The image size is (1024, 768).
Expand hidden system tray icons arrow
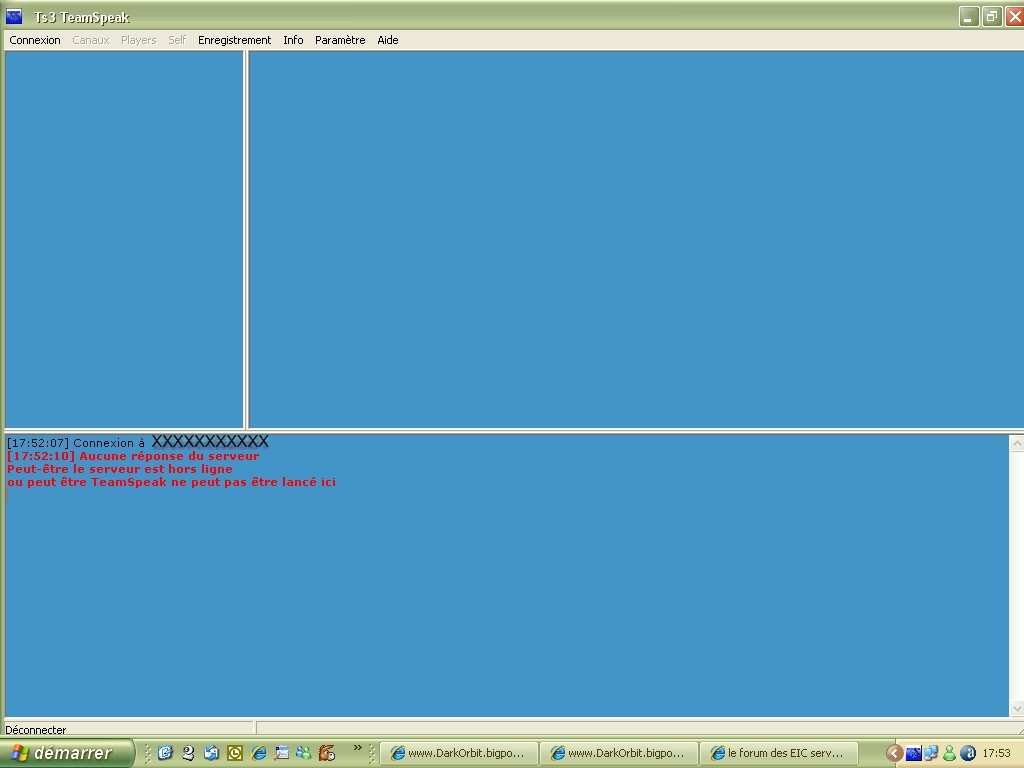point(895,754)
